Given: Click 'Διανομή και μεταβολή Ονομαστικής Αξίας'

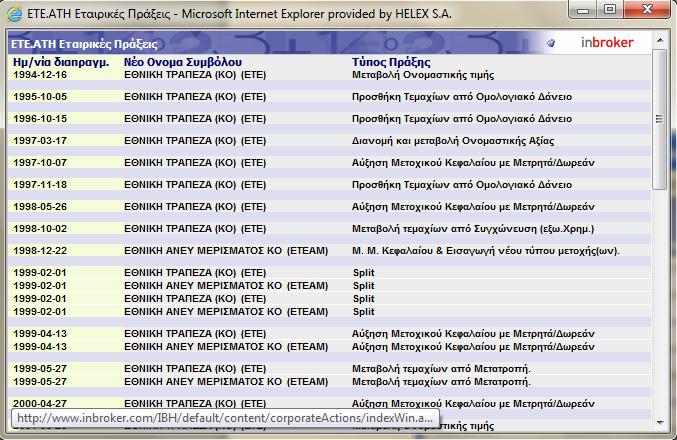Looking at the screenshot, I should coord(453,141).
